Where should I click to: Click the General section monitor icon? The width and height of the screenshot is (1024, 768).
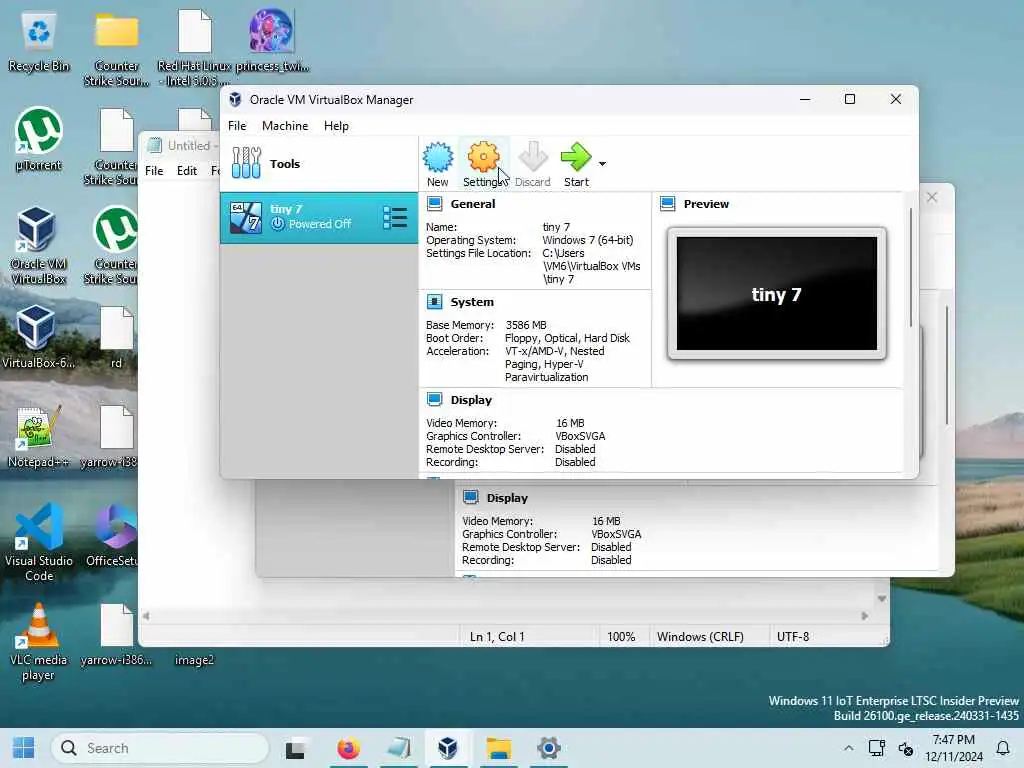(x=434, y=204)
